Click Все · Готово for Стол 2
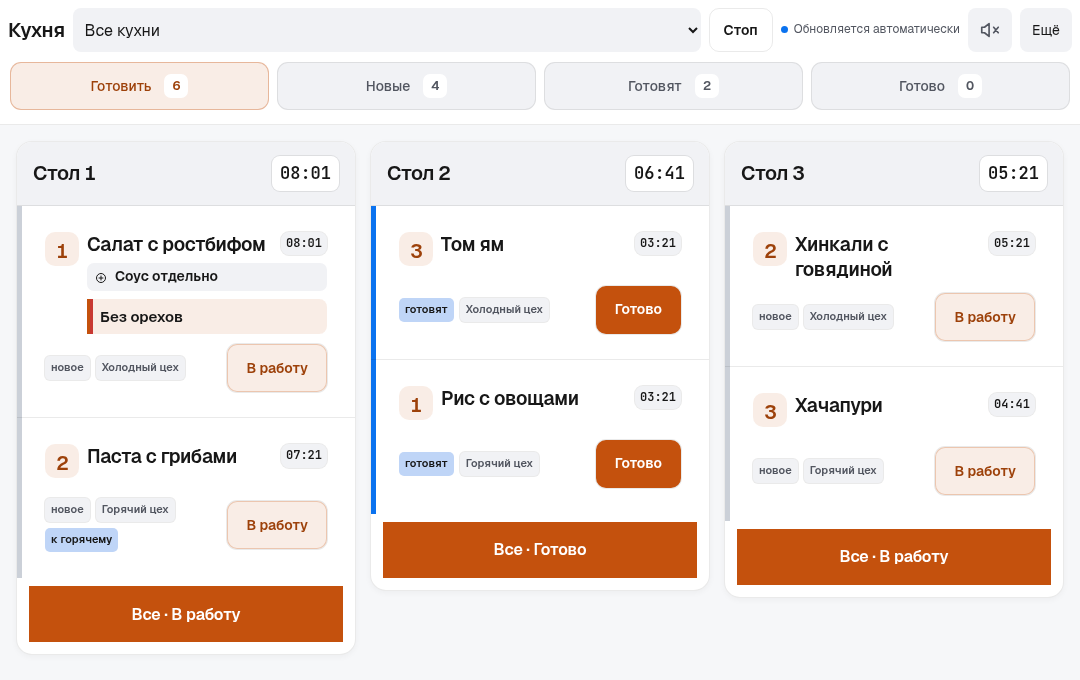The image size is (1080, 680). [x=540, y=550]
